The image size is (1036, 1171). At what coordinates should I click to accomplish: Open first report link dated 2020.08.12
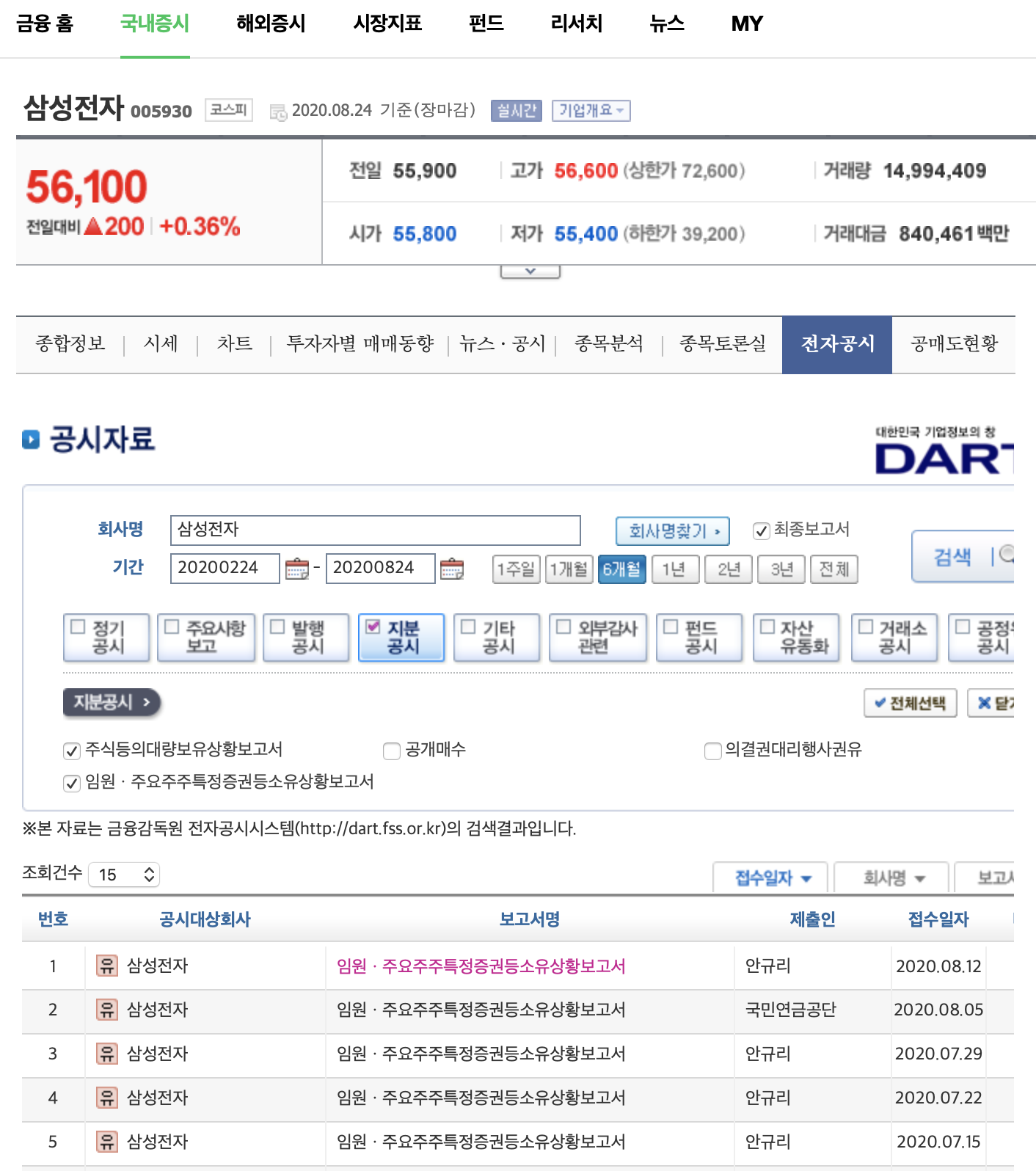(x=481, y=966)
